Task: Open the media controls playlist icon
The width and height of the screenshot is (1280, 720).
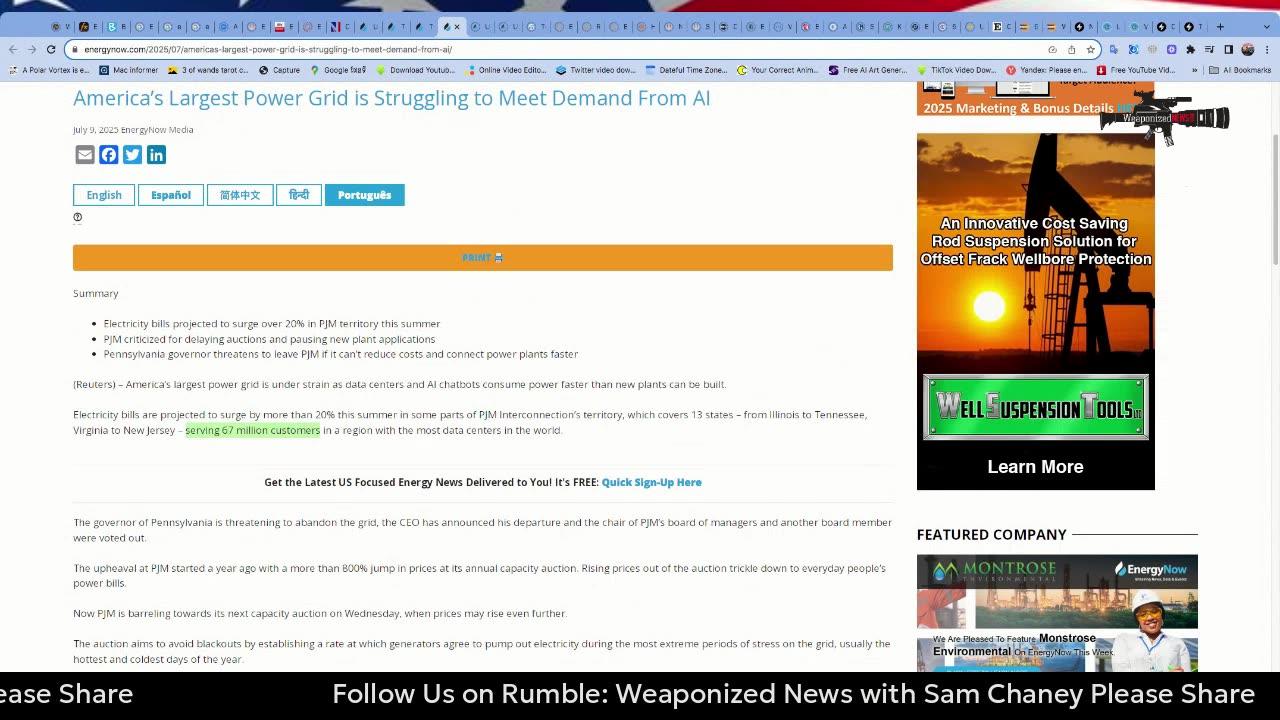Action: 1210,49
